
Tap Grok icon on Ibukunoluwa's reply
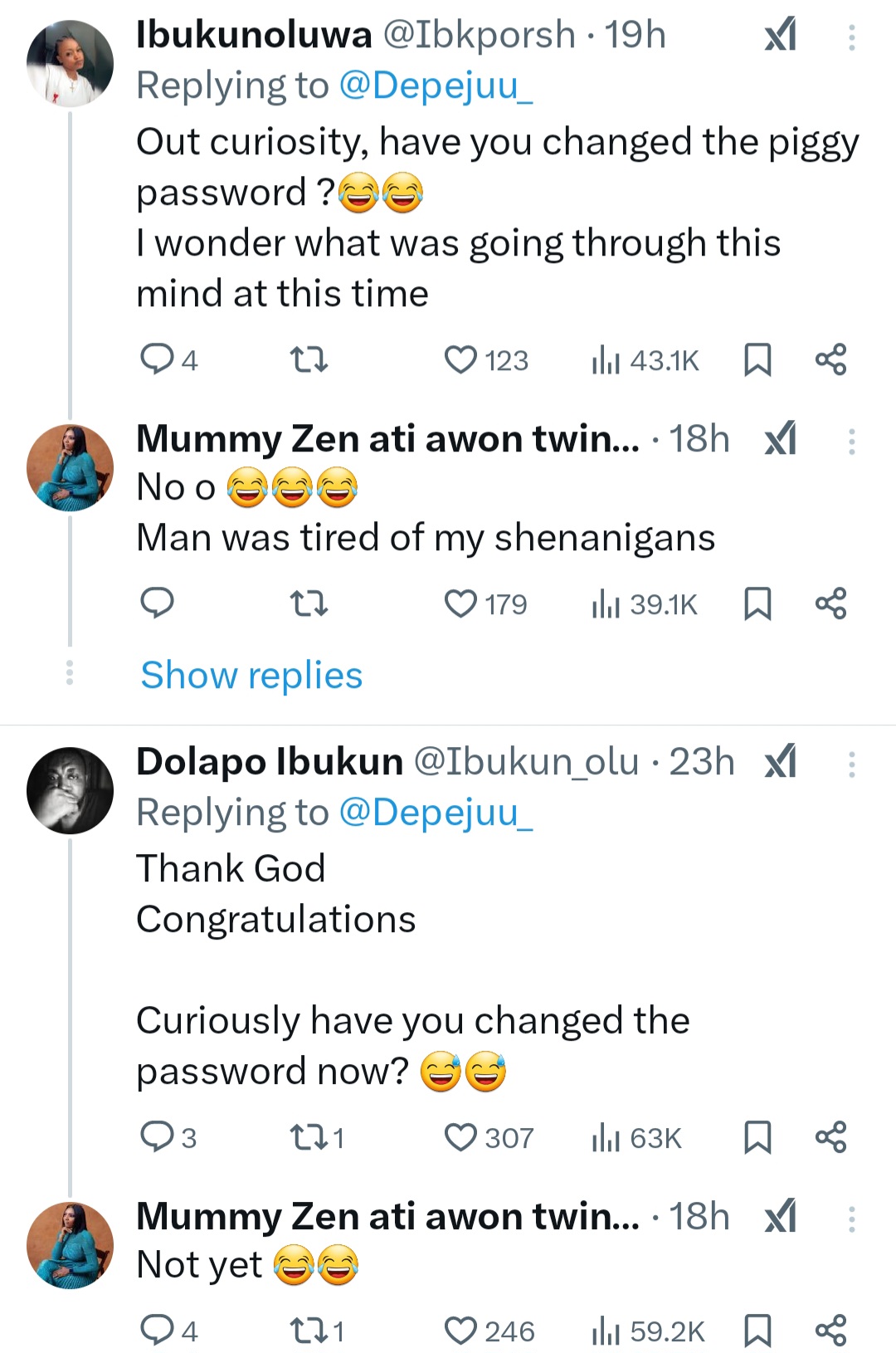coord(781,36)
